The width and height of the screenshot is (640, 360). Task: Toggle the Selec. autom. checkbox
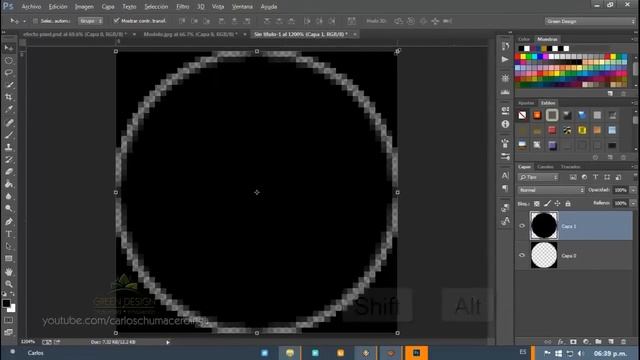35,21
